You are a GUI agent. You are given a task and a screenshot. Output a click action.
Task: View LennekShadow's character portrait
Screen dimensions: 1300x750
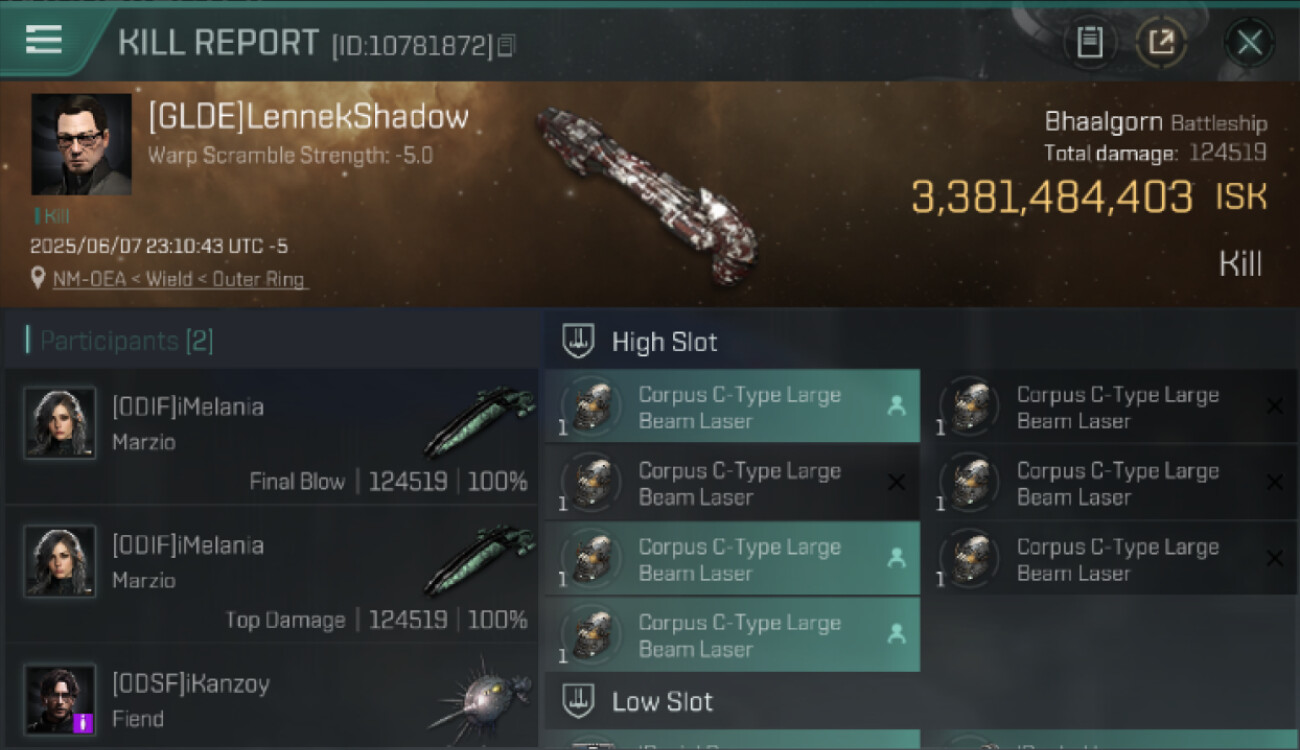point(82,145)
